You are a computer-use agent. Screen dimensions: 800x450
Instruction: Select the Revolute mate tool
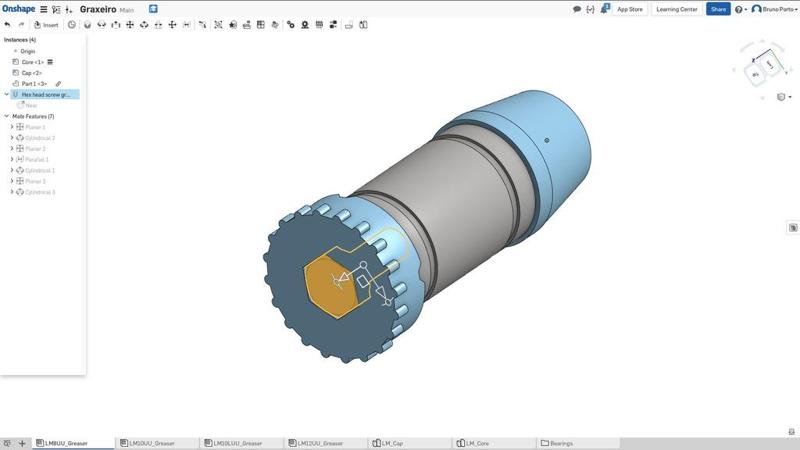tap(102, 24)
